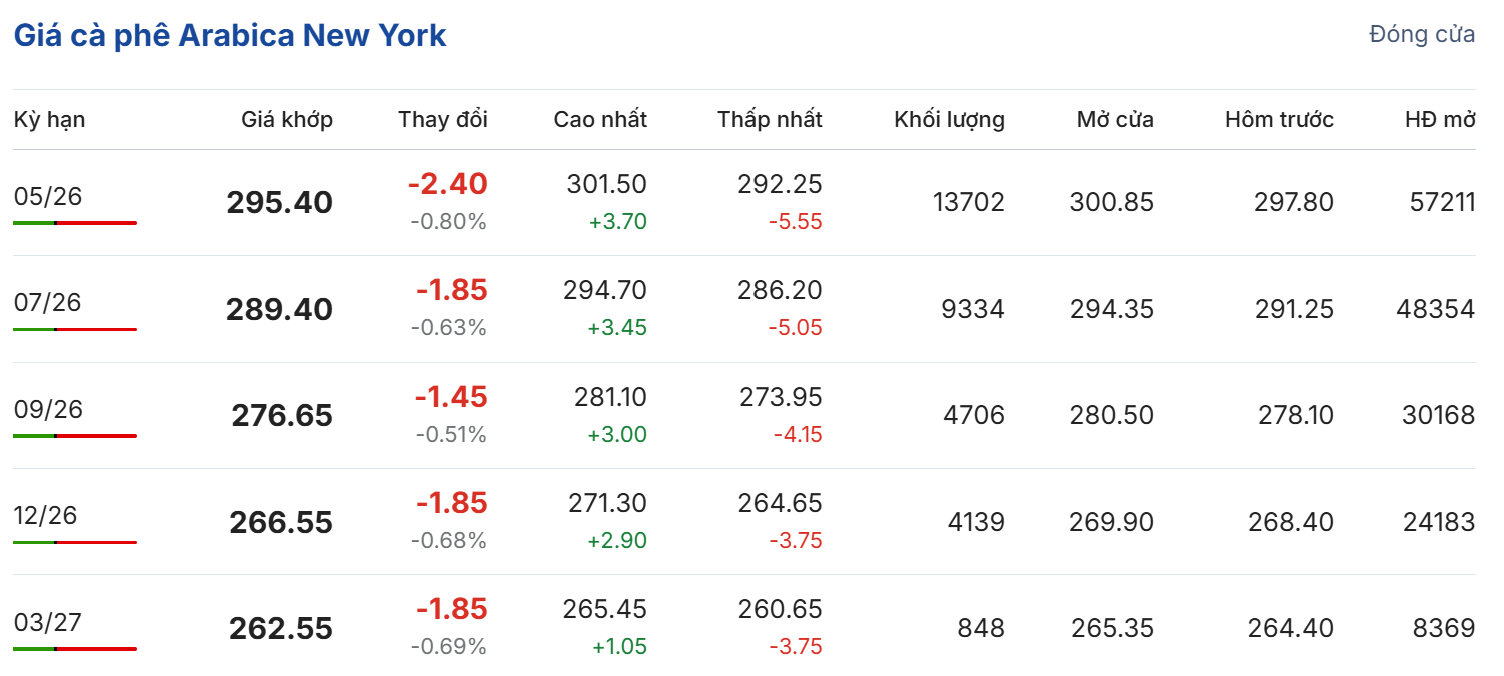The height and width of the screenshot is (676, 1504).
Task: Open the Giá cà phê Arabica New York title
Action: pyautogui.click(x=230, y=36)
